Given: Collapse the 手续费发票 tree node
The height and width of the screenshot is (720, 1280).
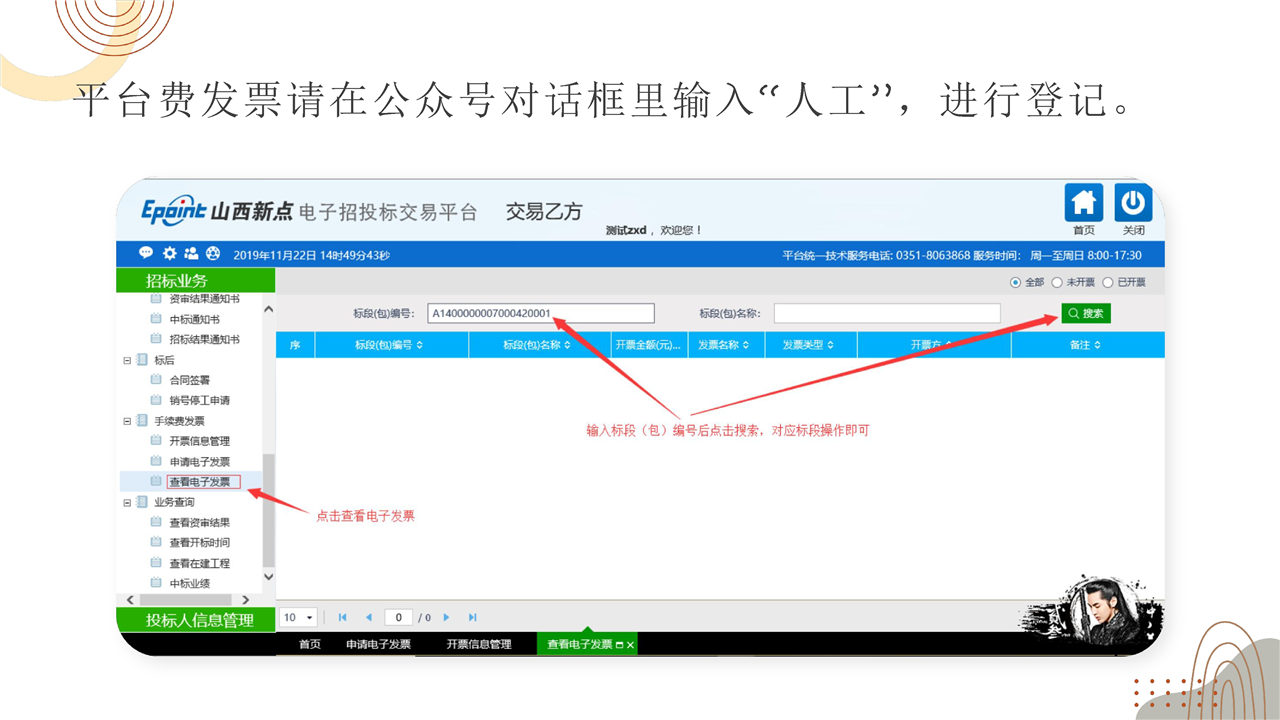Looking at the screenshot, I should coord(127,421).
